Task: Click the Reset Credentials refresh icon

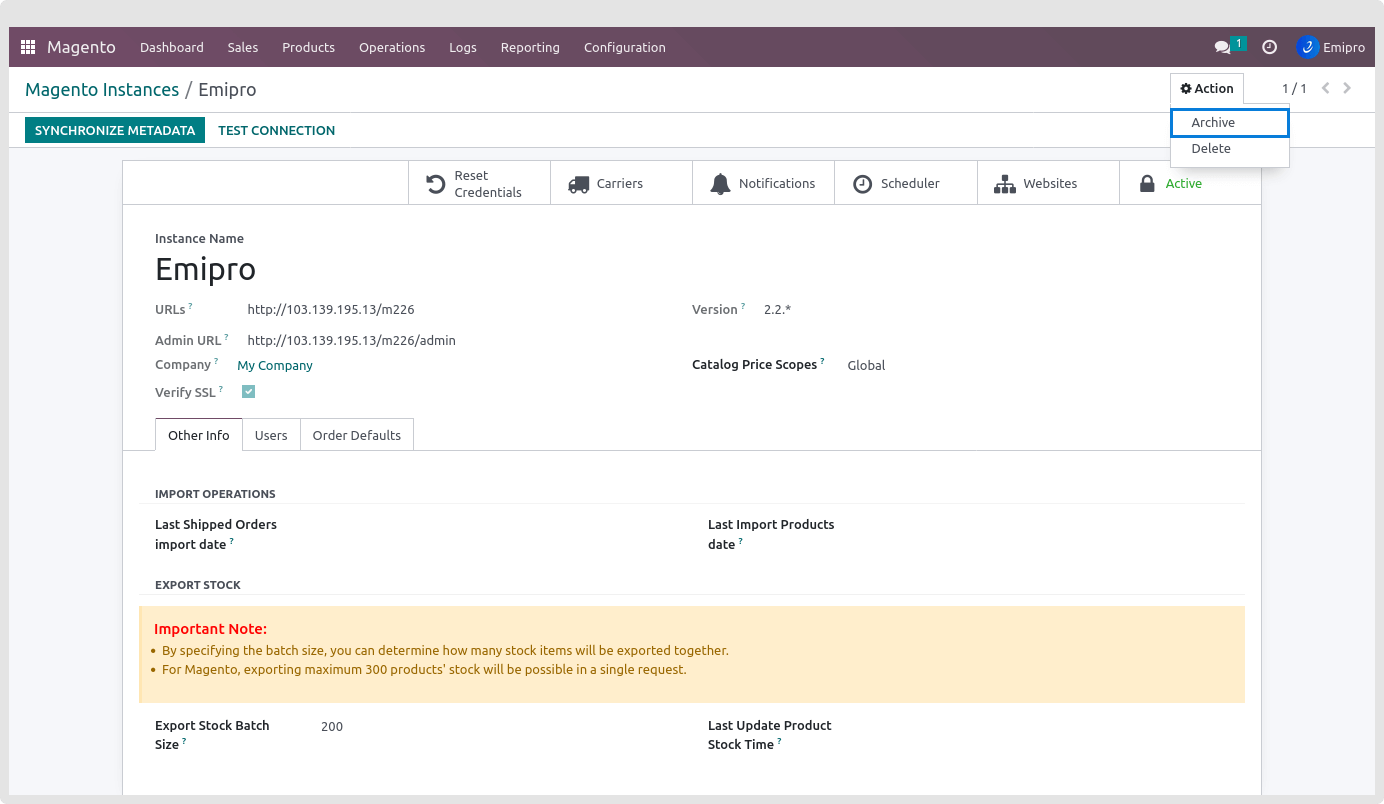Action: 435,184
